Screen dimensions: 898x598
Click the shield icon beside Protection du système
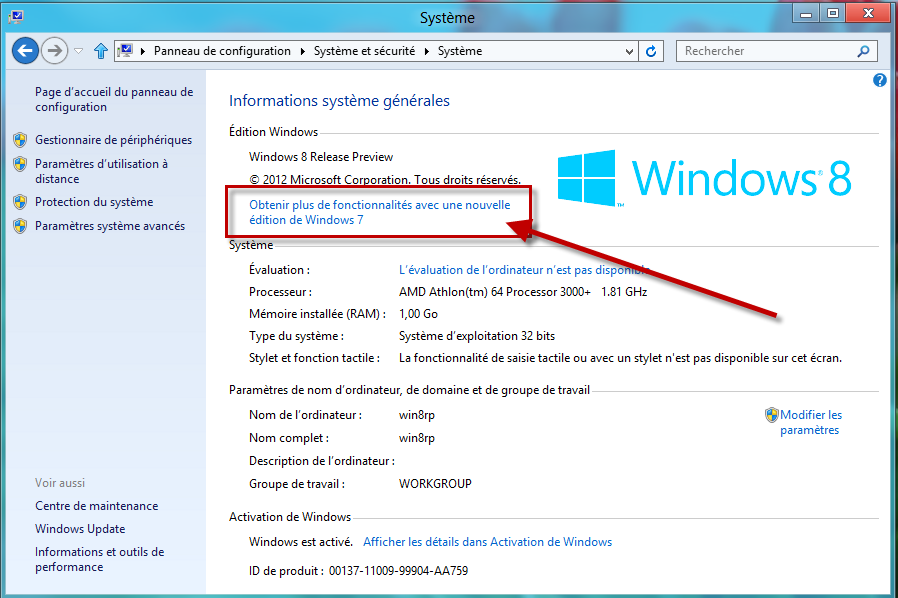tap(20, 202)
